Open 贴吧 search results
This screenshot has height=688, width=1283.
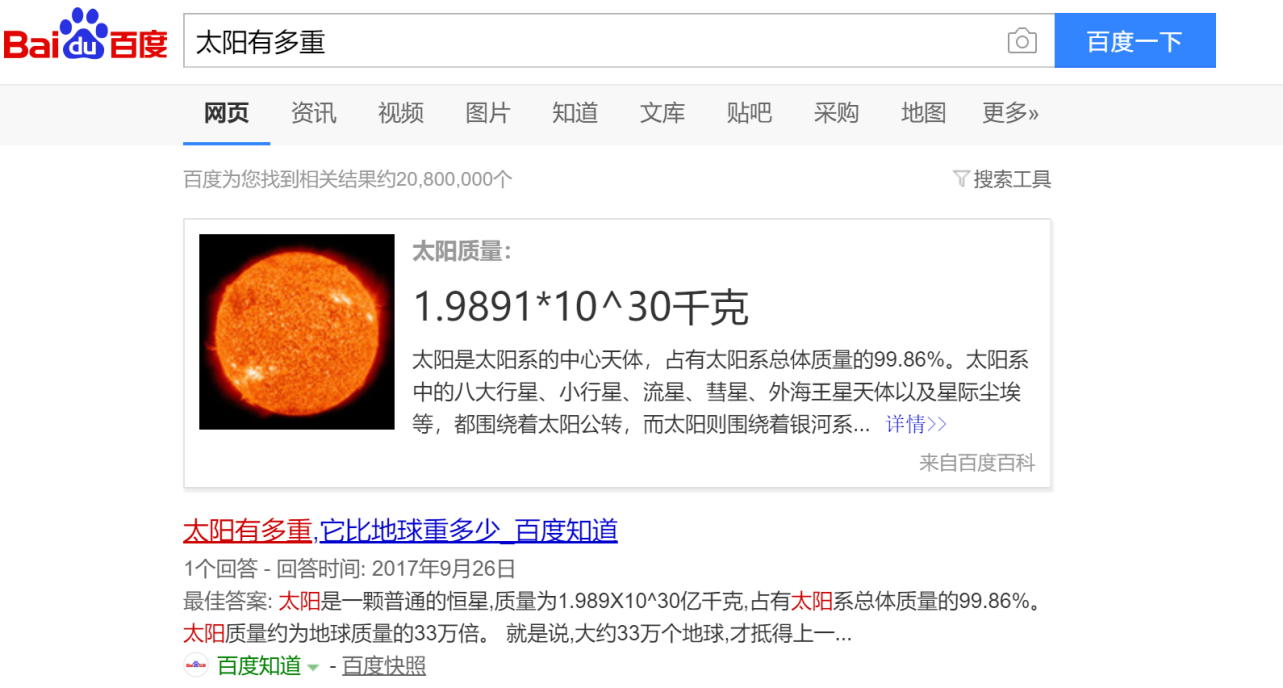point(749,113)
